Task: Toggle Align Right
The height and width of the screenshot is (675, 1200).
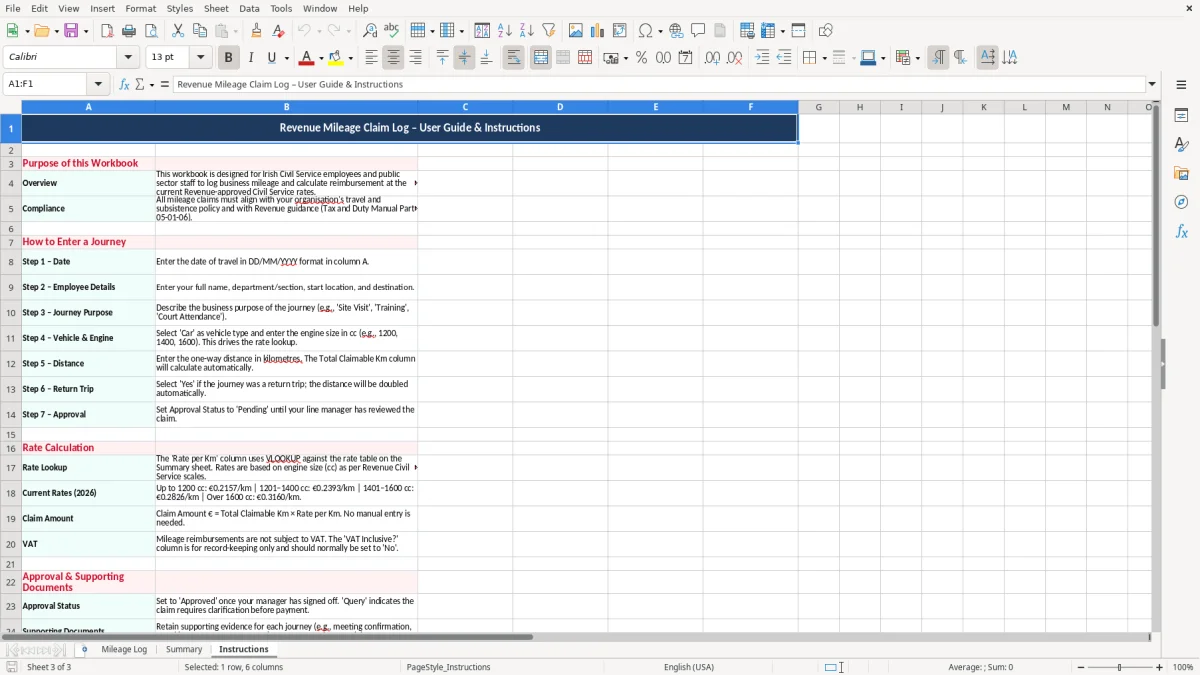Action: point(415,58)
